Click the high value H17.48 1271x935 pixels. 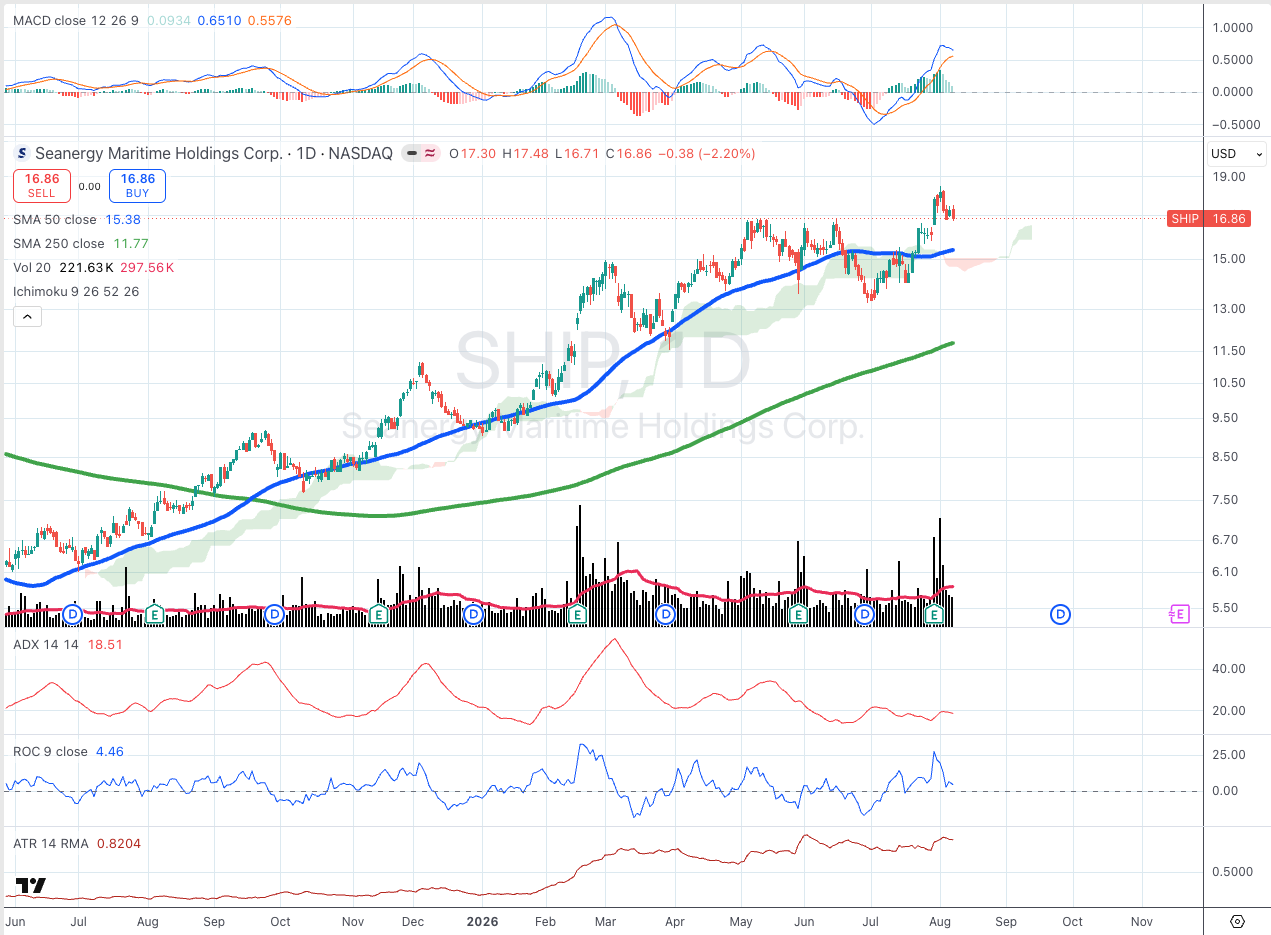point(525,154)
